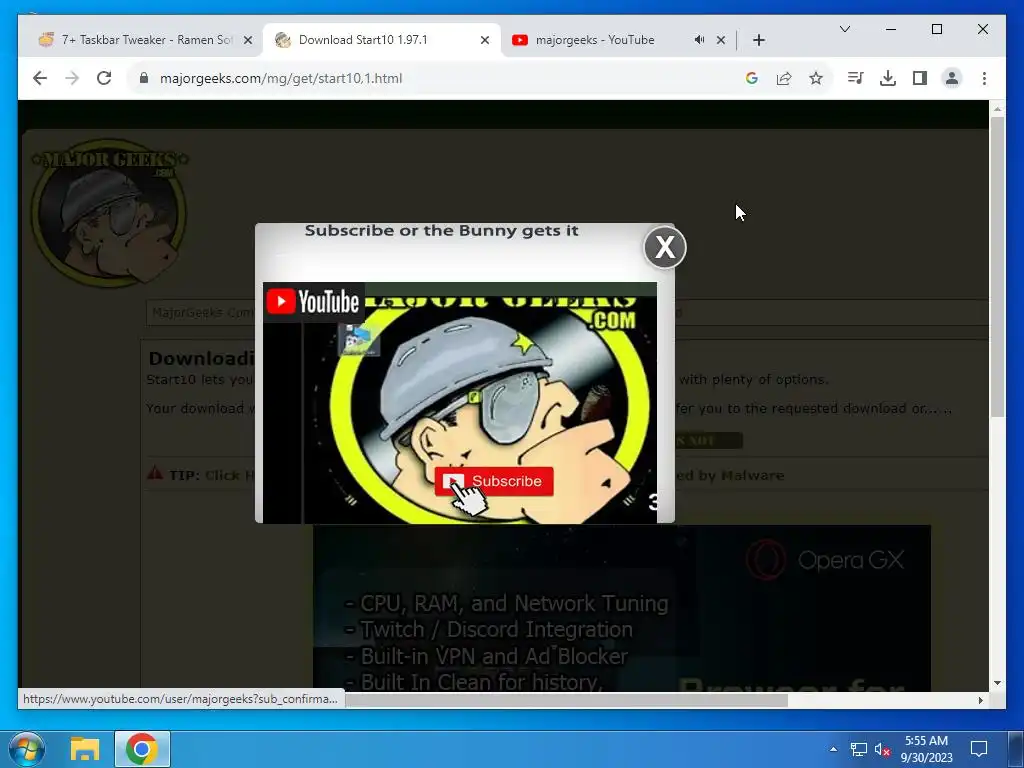Click the horizontal scroll right arrow

coord(980,700)
